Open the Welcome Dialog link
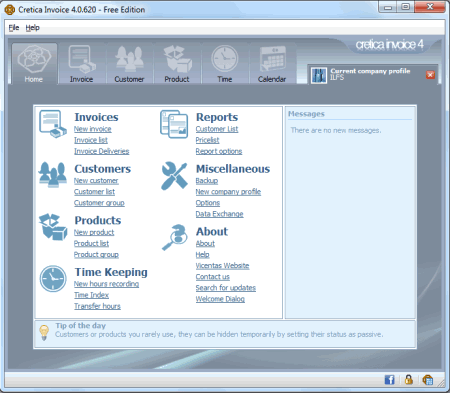Viewport: 450px width, 393px height. click(x=220, y=299)
